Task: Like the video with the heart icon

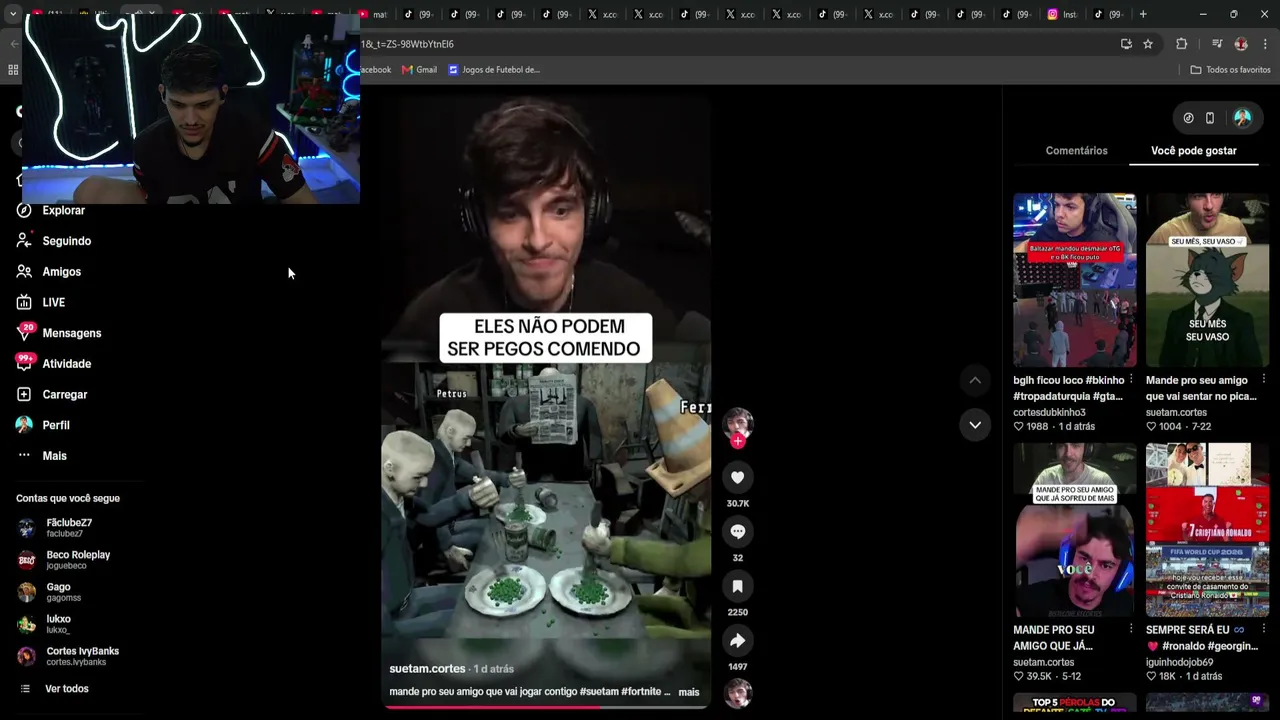Action: 738,478
